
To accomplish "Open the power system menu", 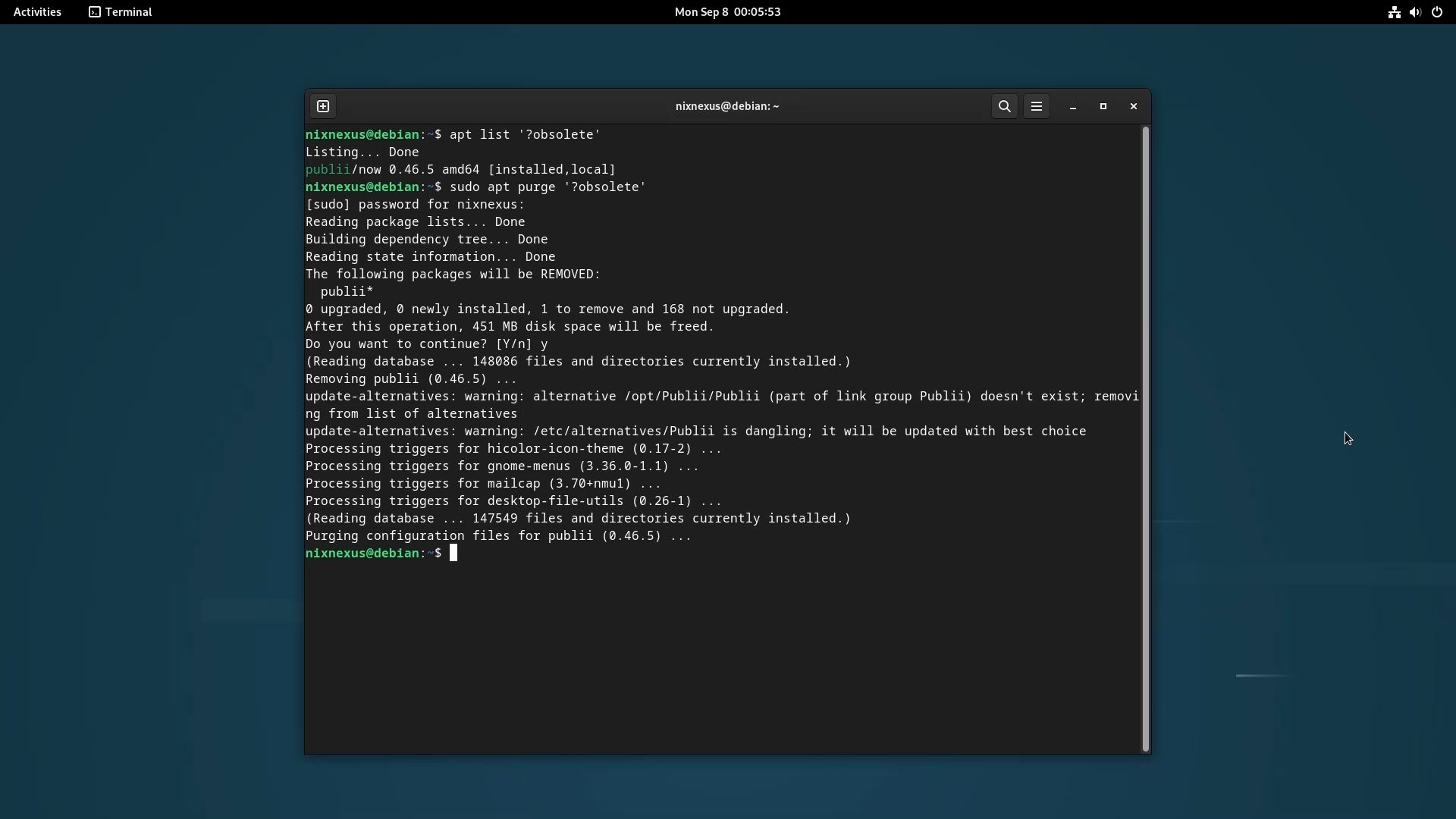I will tap(1437, 12).
